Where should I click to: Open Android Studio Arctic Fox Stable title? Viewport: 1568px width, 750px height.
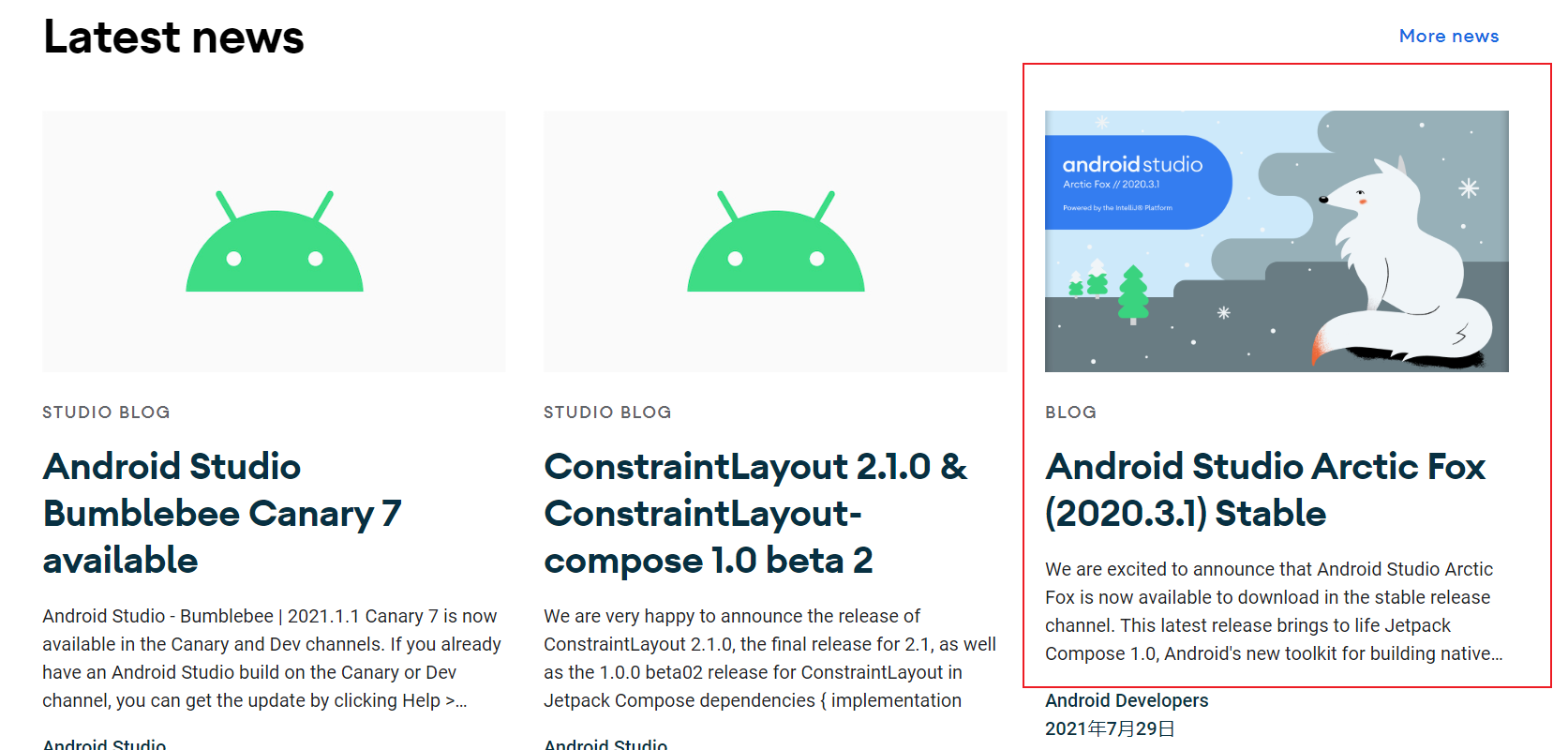click(x=1265, y=489)
